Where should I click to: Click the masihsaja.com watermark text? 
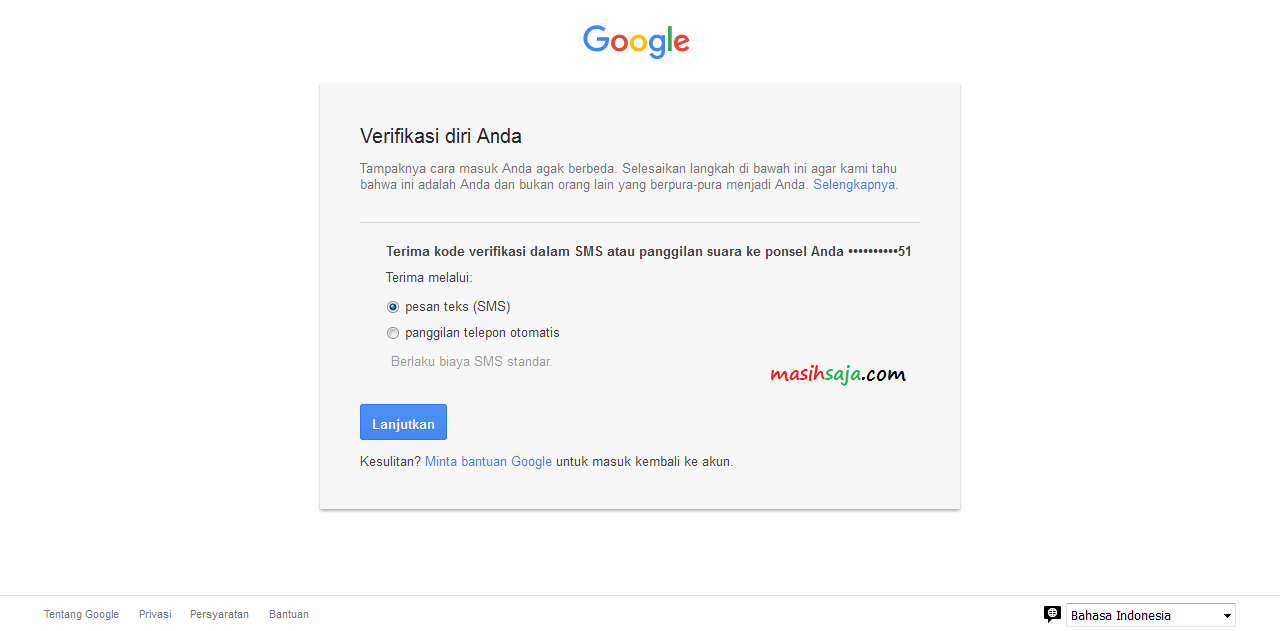pos(838,375)
